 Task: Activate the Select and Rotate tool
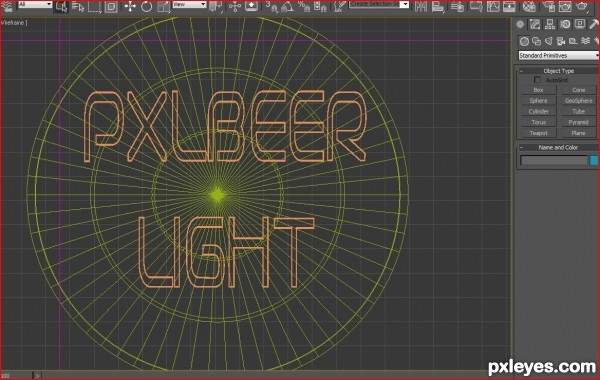click(147, 7)
